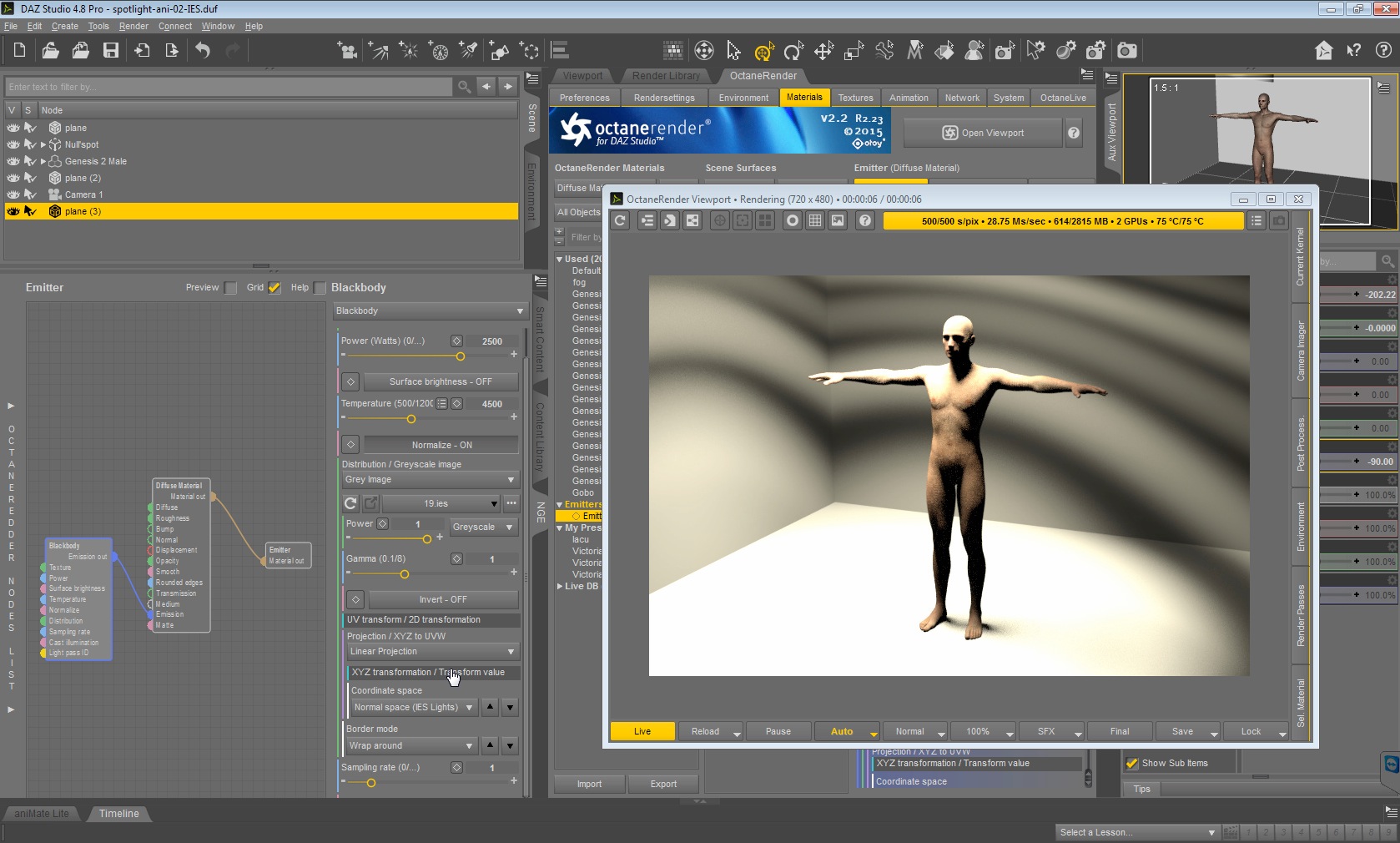Switch to the Rendersettings tab

coord(664,98)
